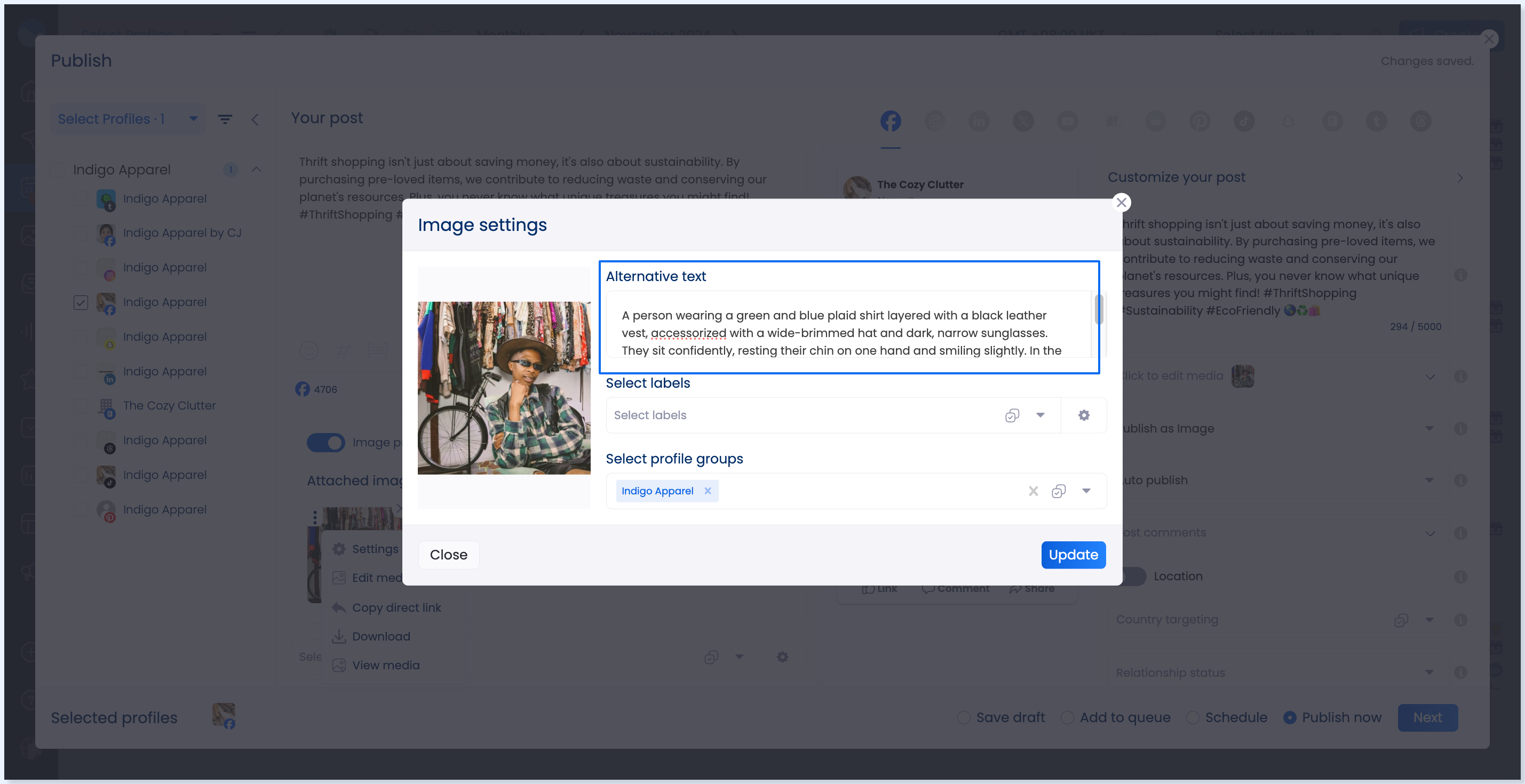Choose Settings in the image context menu
The width and height of the screenshot is (1525, 784).
[x=366, y=550]
